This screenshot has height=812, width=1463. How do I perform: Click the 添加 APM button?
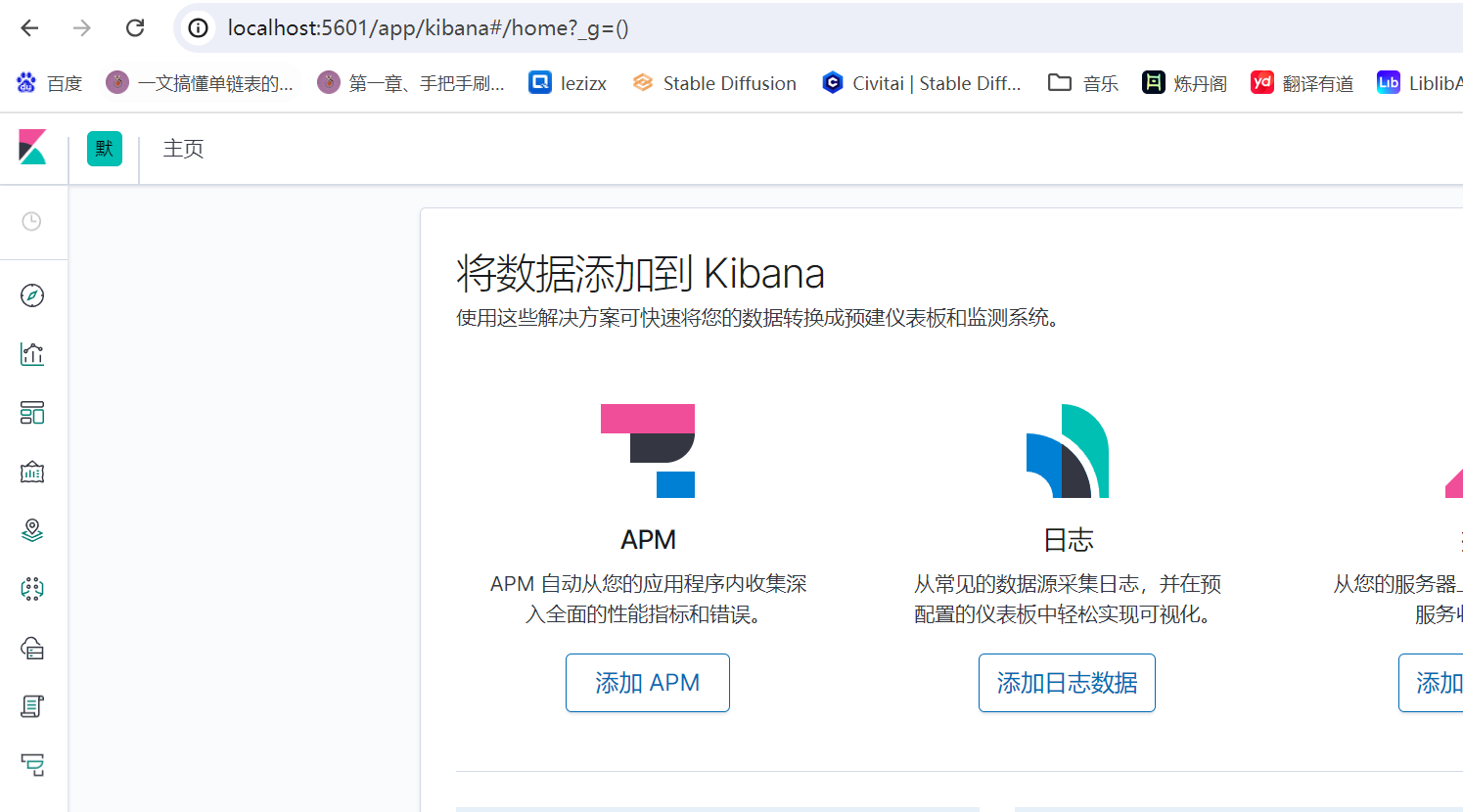tap(647, 683)
